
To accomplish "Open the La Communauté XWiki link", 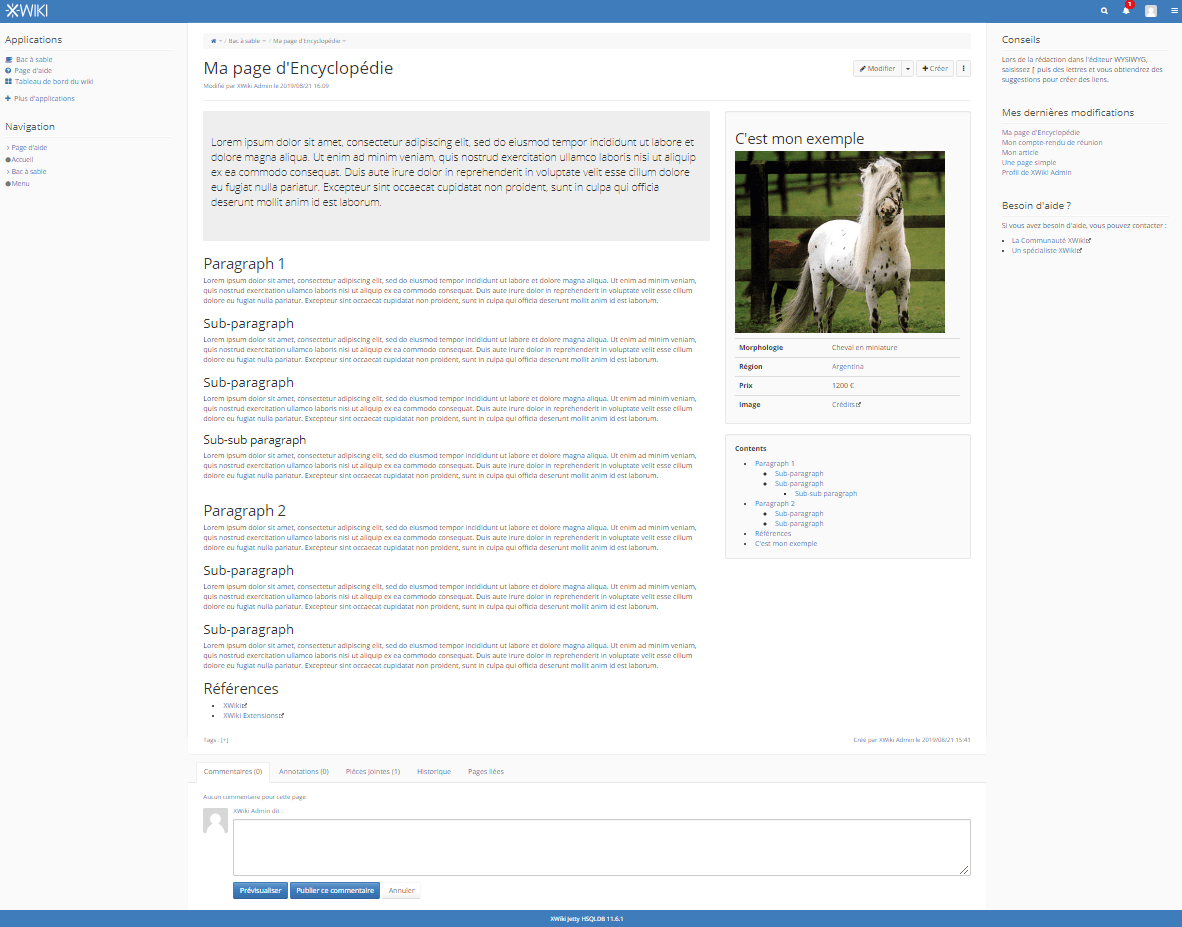I will pyautogui.click(x=1051, y=241).
